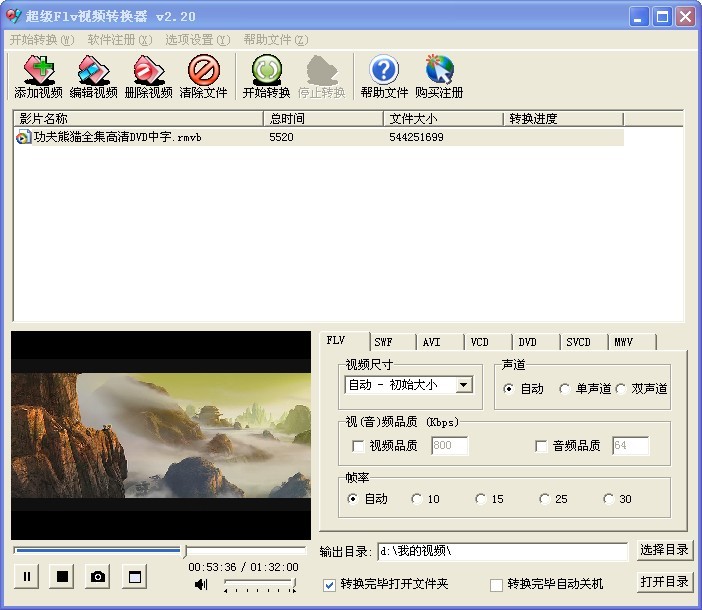Minimize the converter window

coord(639,17)
